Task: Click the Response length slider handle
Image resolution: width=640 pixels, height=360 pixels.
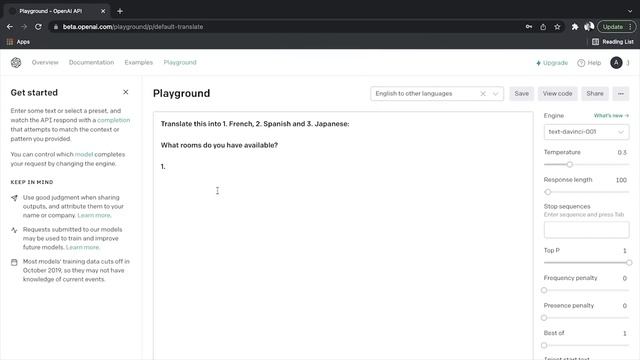Action: pos(548,192)
